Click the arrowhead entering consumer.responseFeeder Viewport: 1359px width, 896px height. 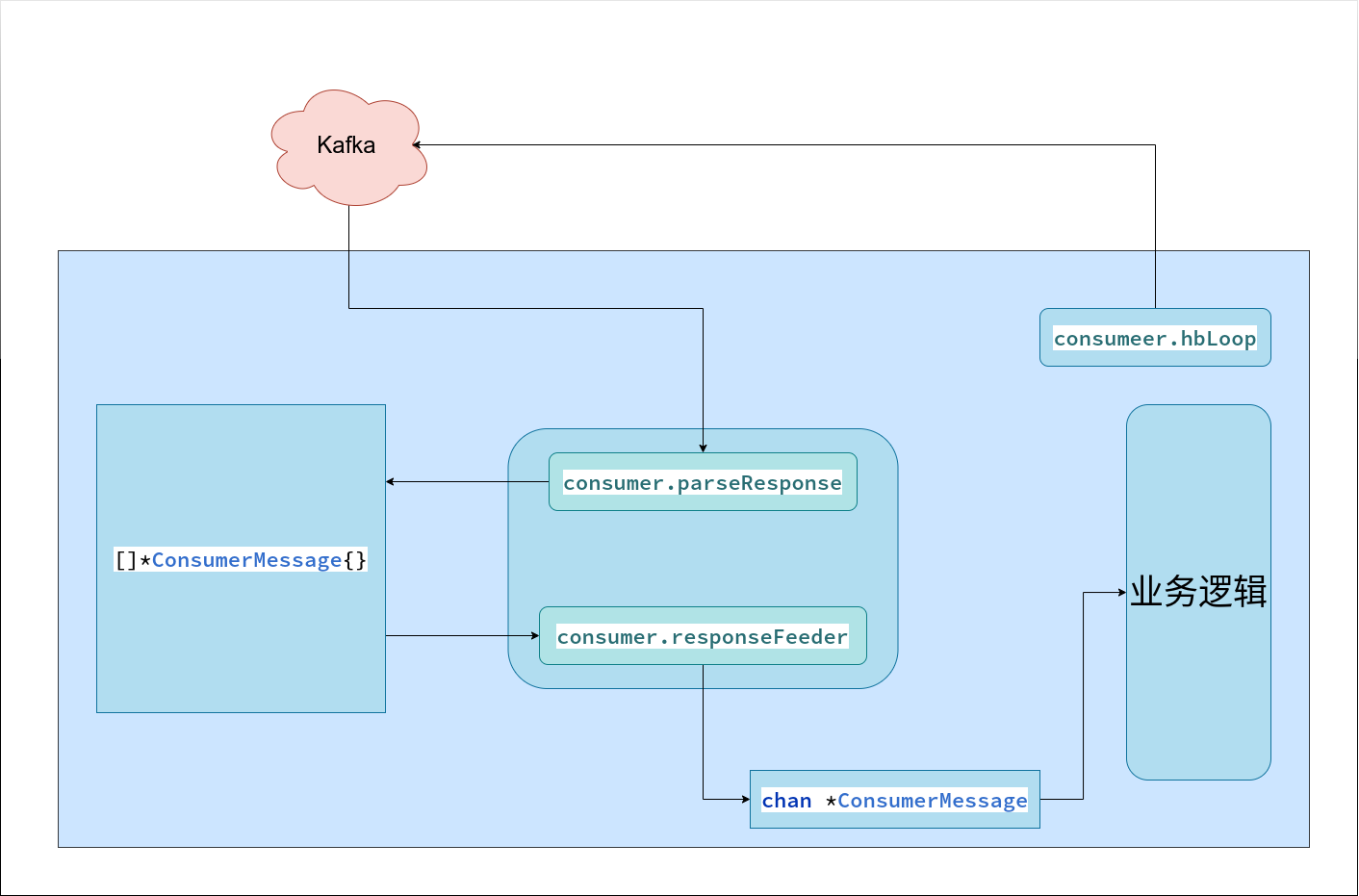534,635
